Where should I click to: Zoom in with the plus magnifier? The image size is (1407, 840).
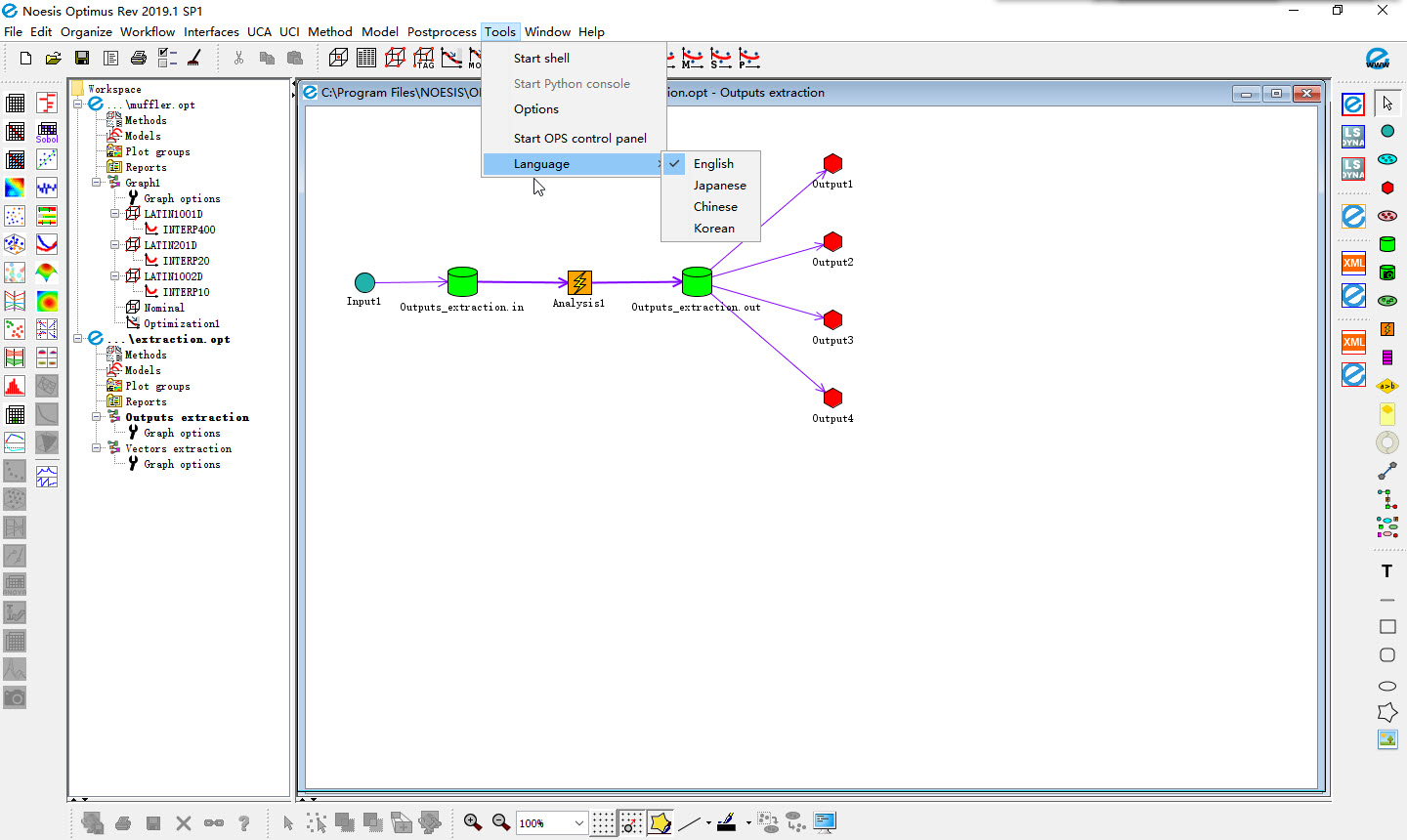(473, 822)
